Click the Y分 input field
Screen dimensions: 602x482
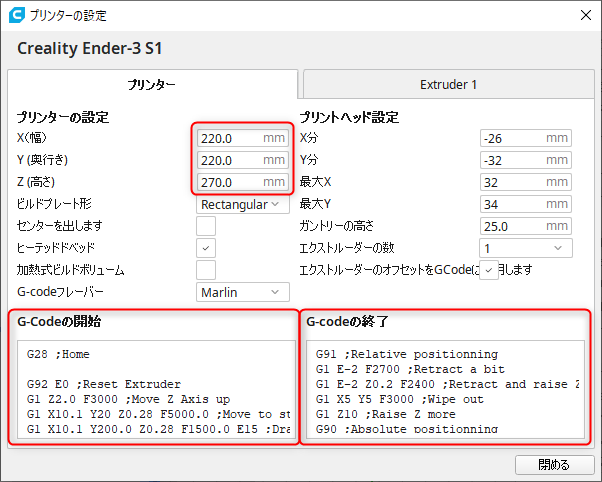(526, 160)
